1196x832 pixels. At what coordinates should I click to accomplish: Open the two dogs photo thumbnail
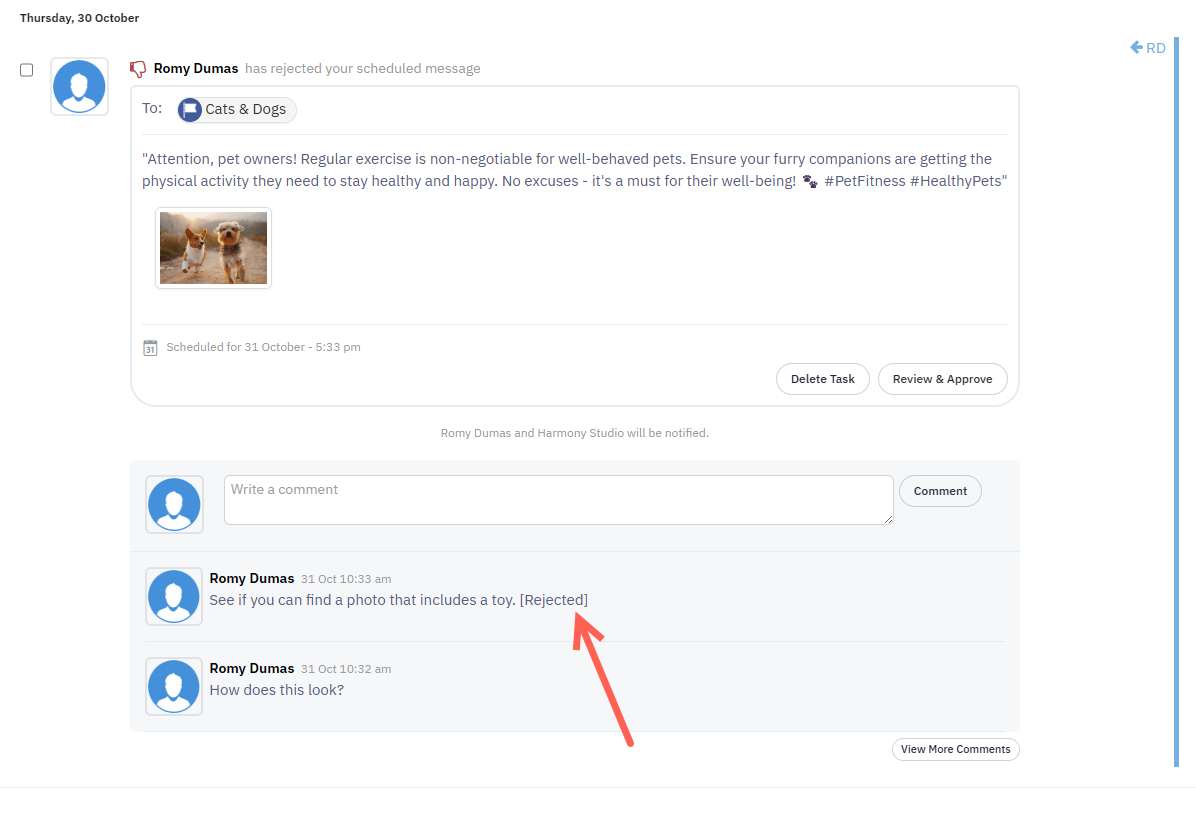pyautogui.click(x=213, y=248)
